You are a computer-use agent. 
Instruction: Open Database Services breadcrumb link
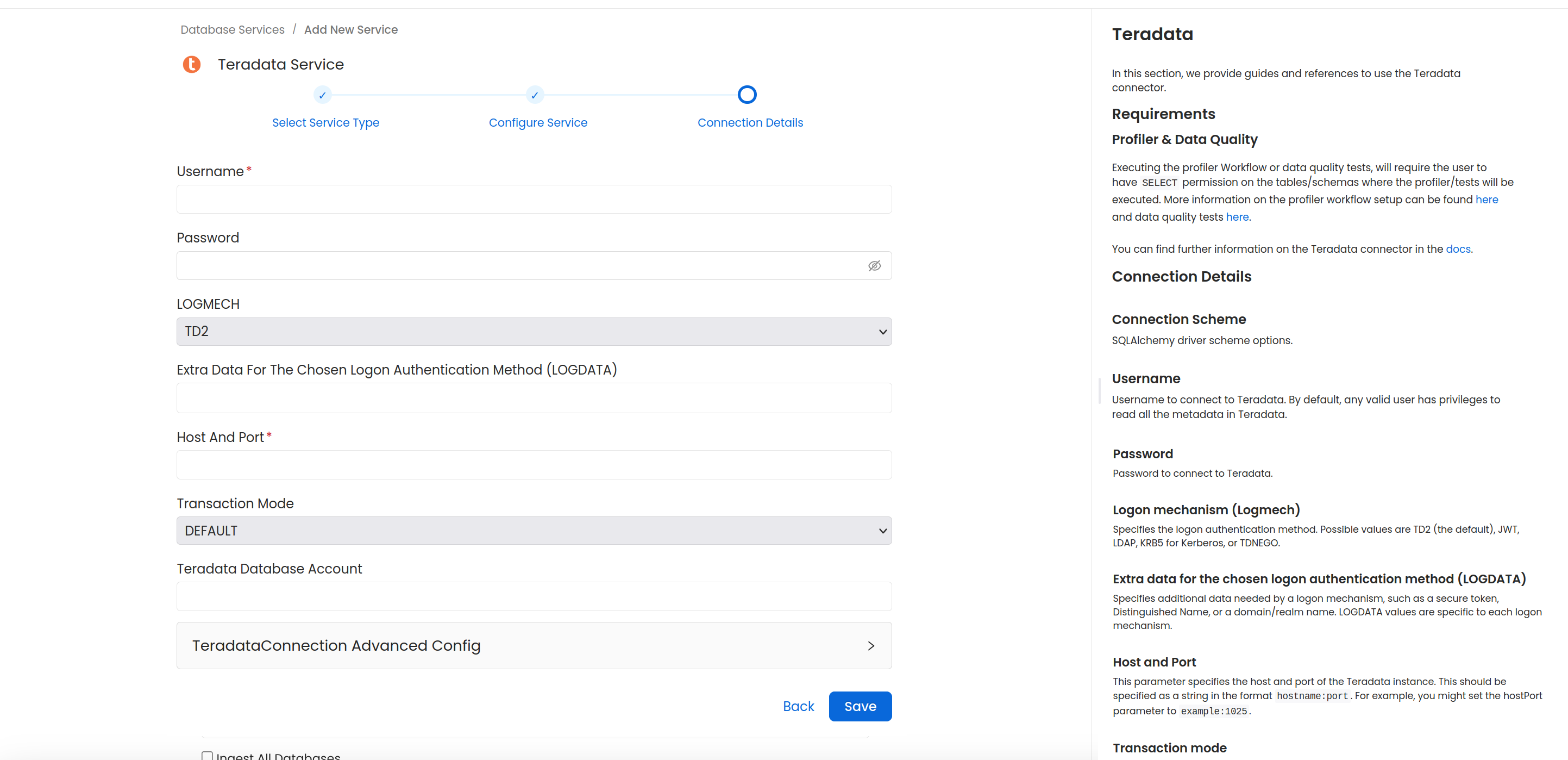coord(232,29)
